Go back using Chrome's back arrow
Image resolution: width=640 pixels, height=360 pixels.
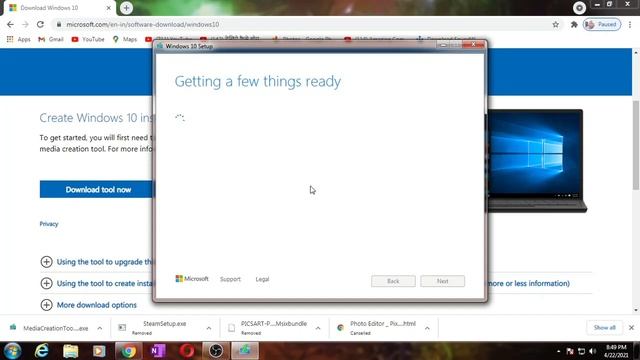pos(10,24)
